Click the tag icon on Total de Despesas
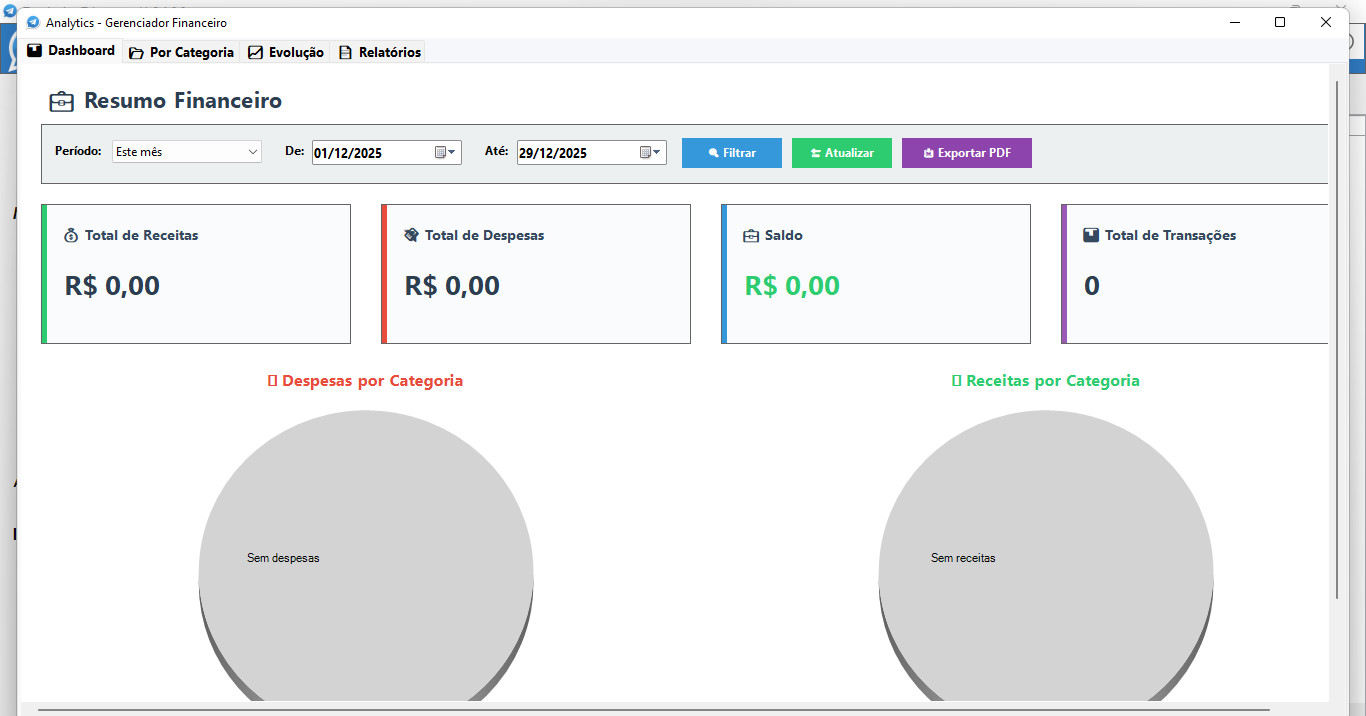Screen dimensions: 1366x716 411,236
